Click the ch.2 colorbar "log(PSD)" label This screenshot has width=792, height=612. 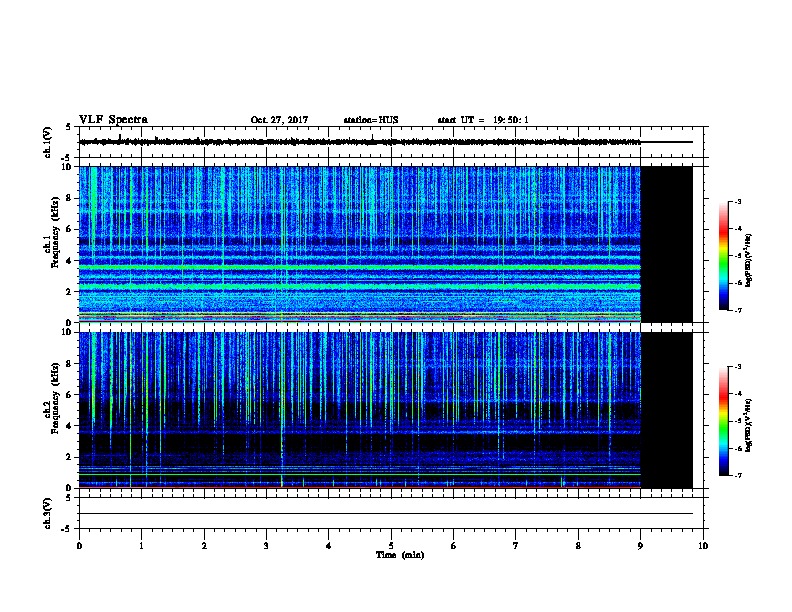[x=748, y=425]
